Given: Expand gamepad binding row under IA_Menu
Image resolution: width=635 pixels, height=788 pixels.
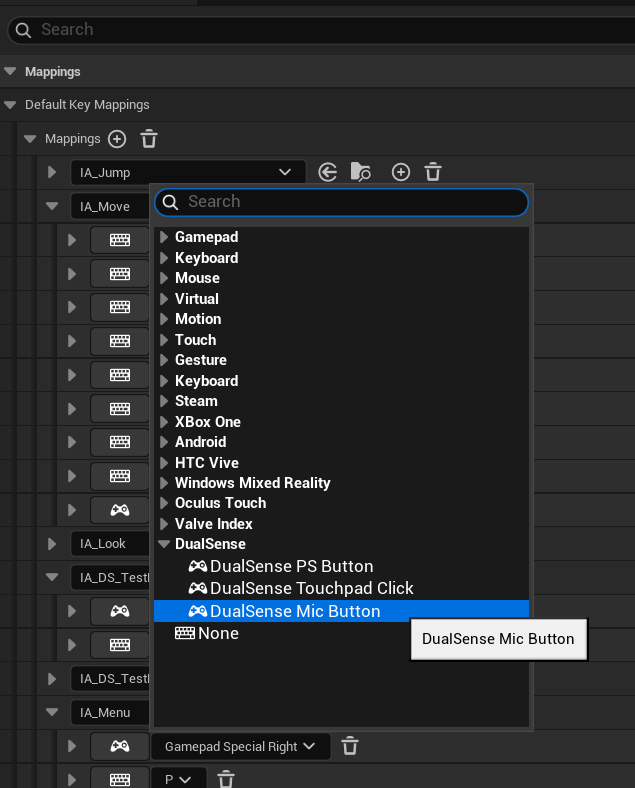Looking at the screenshot, I should (x=72, y=746).
